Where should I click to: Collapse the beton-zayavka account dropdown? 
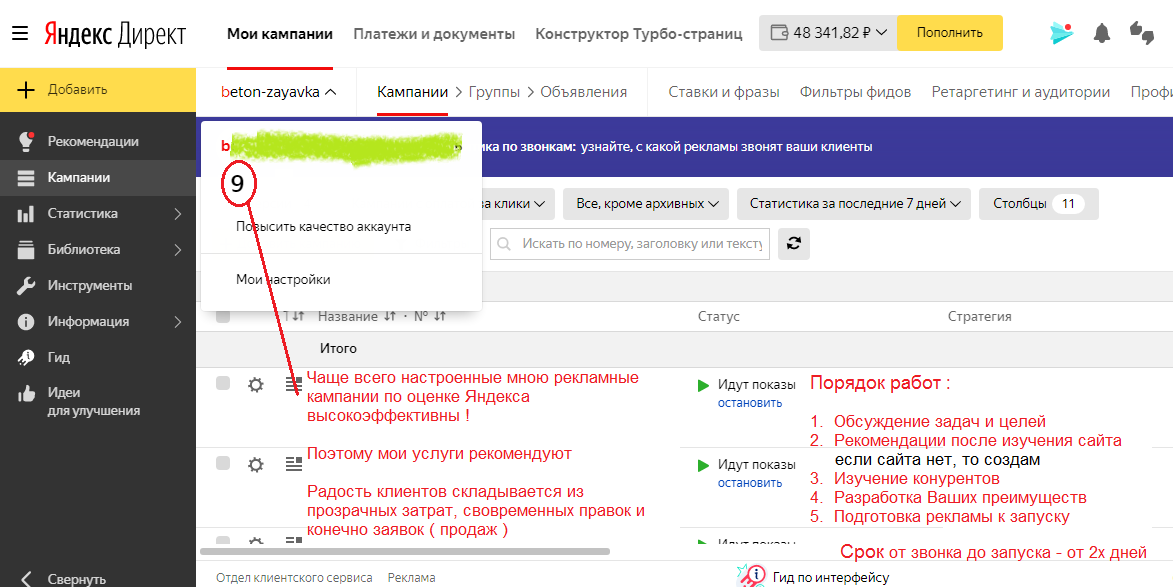279,92
